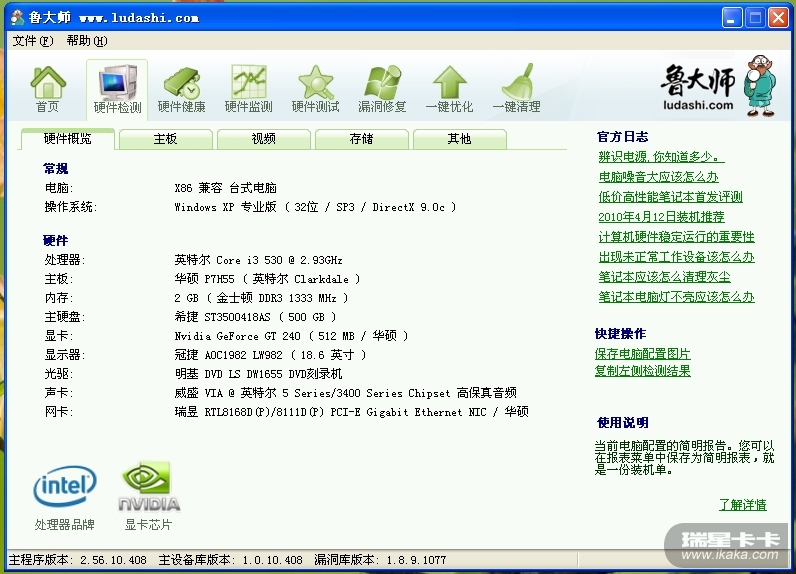Open the 帮助(H) menu

pos(87,41)
